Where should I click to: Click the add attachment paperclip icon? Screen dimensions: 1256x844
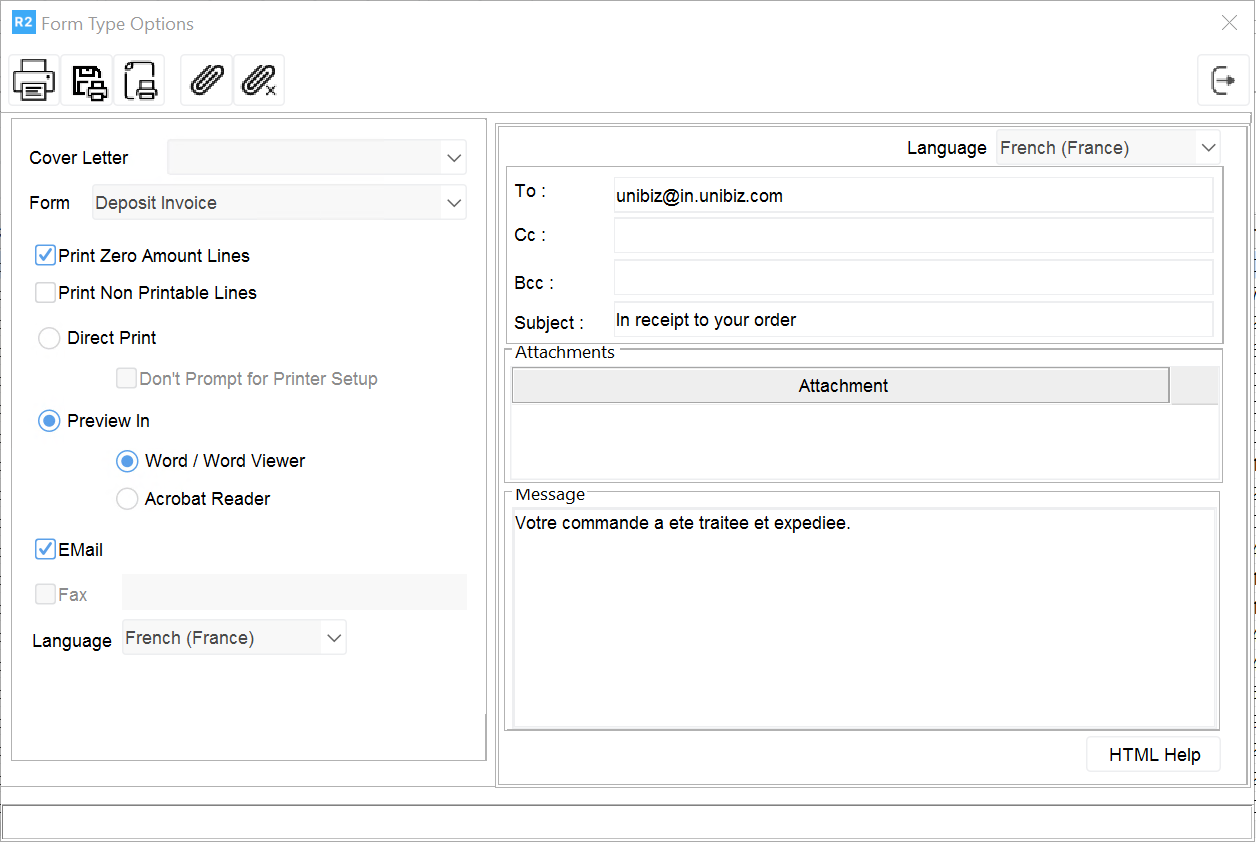pyautogui.click(x=206, y=80)
